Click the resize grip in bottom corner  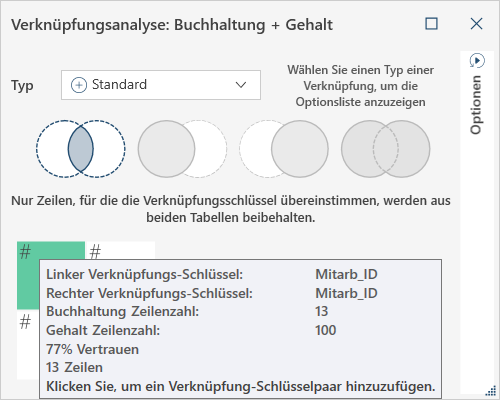491,390
